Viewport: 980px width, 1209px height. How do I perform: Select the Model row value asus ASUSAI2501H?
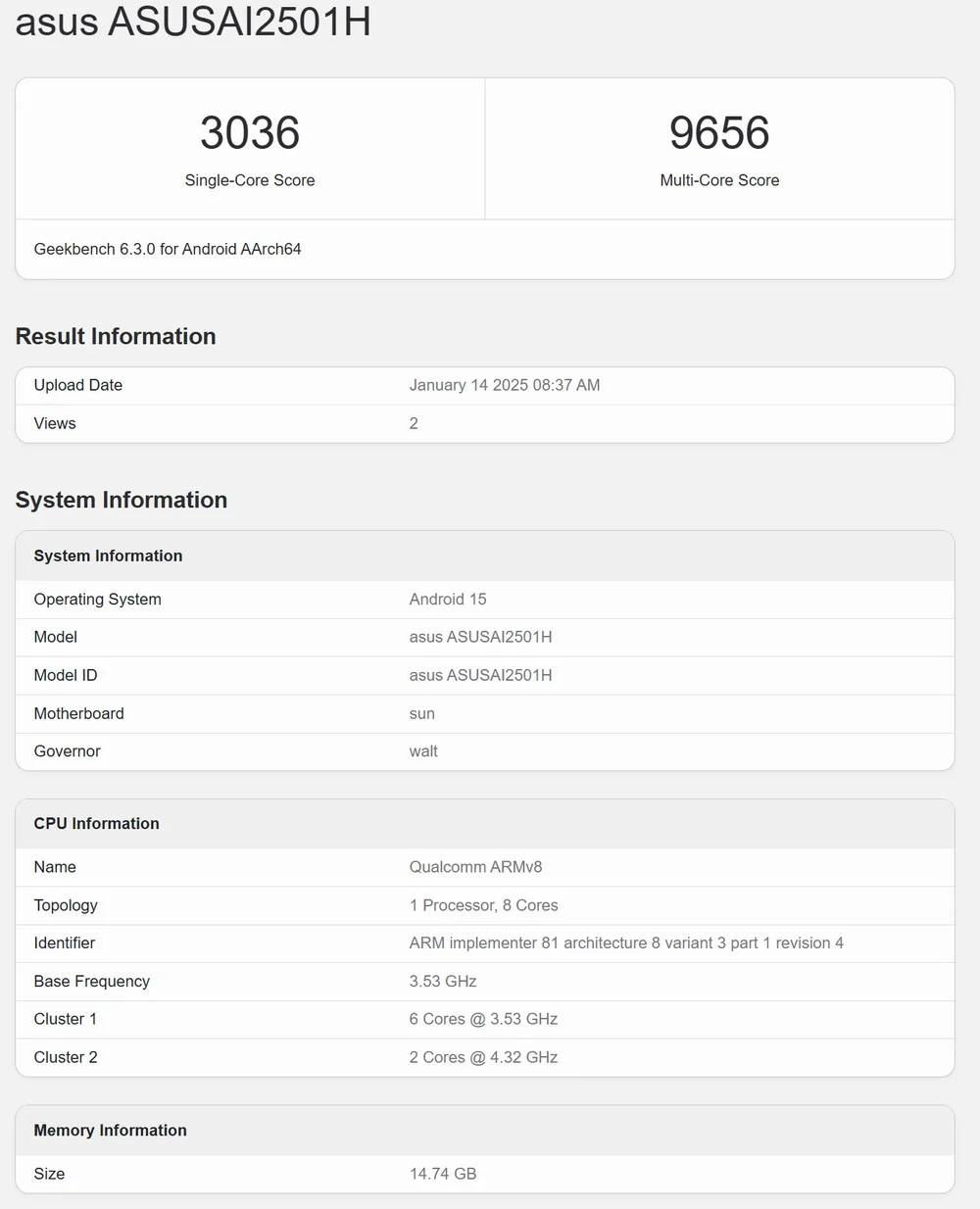click(x=480, y=637)
